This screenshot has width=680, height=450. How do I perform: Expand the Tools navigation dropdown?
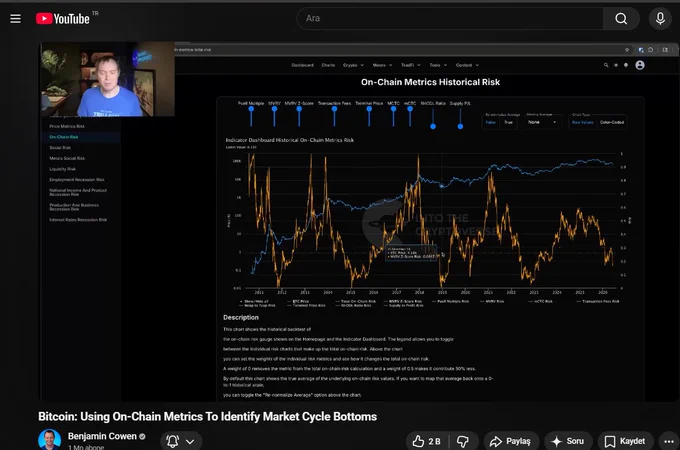point(438,65)
